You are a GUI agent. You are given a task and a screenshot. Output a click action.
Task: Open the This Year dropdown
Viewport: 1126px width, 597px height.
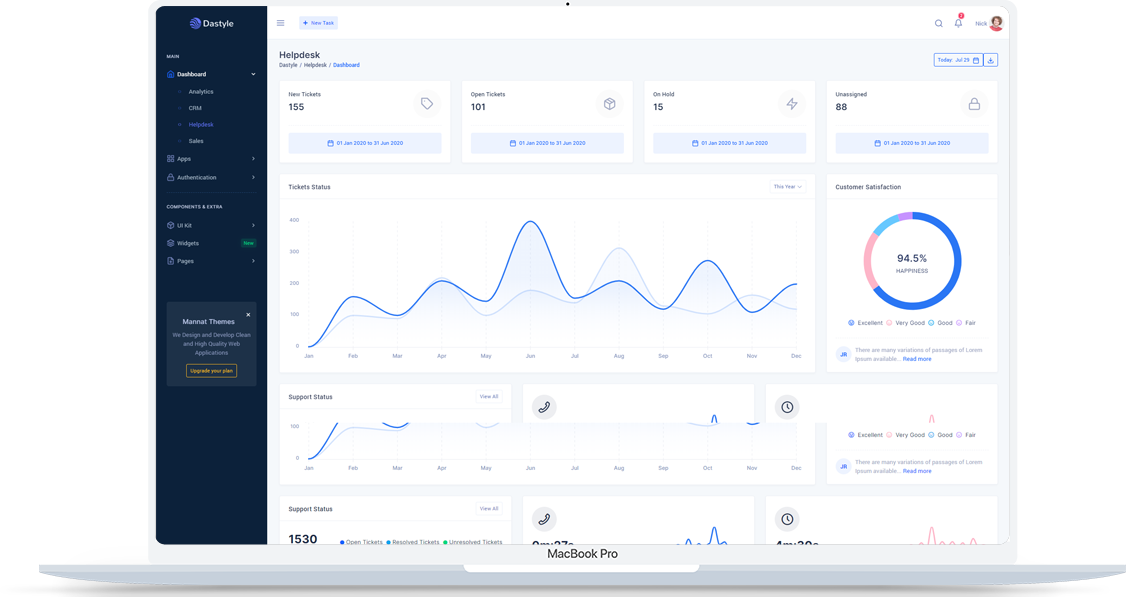787,187
